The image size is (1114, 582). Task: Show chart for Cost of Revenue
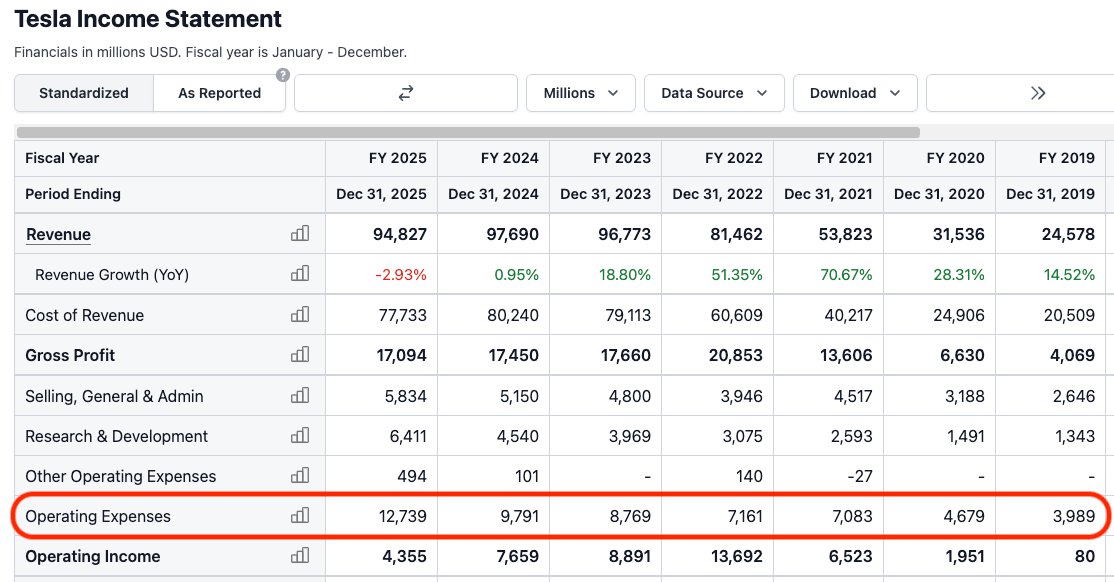tap(299, 315)
